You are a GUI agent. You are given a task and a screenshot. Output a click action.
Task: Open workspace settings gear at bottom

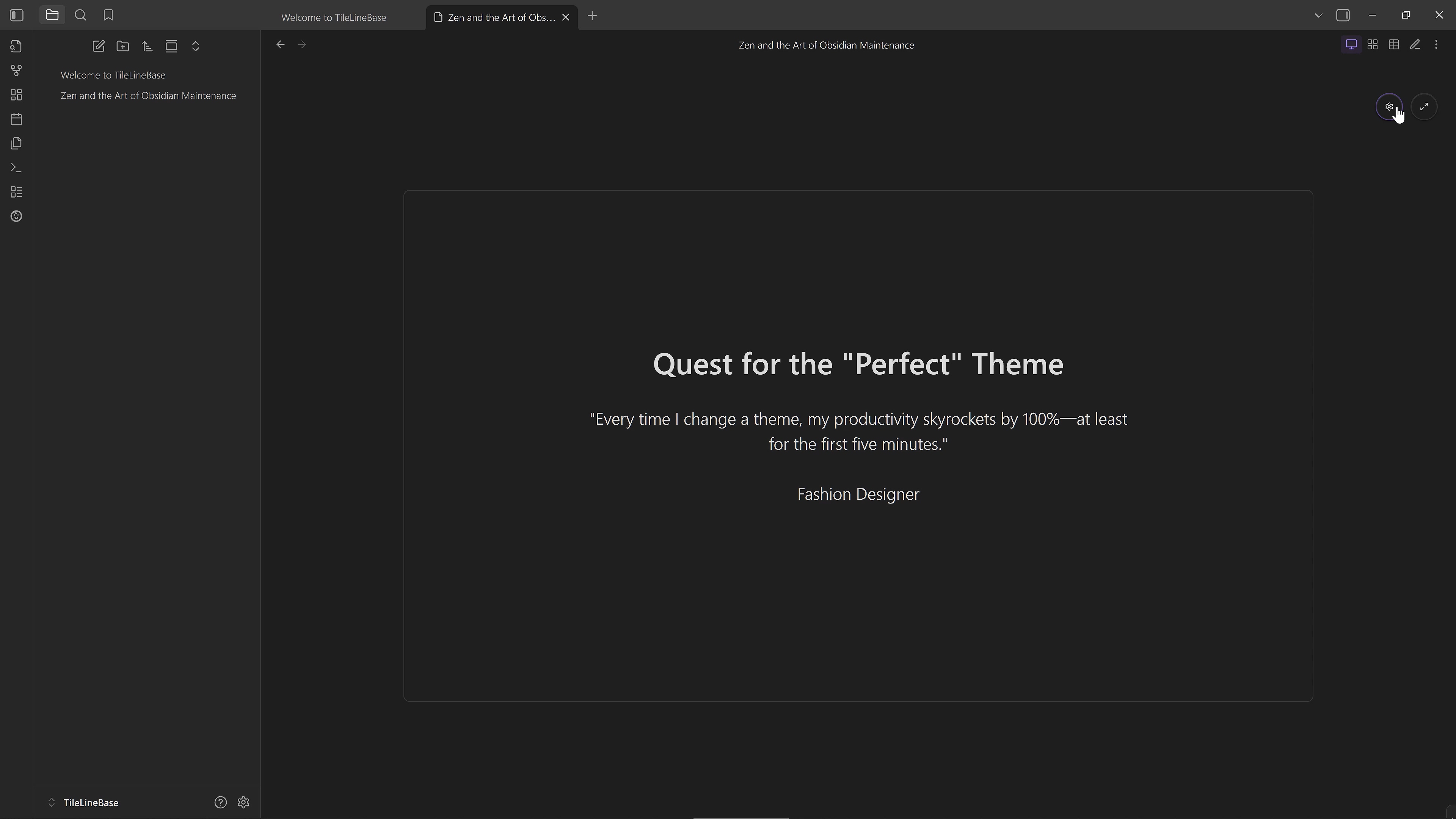coord(243,802)
